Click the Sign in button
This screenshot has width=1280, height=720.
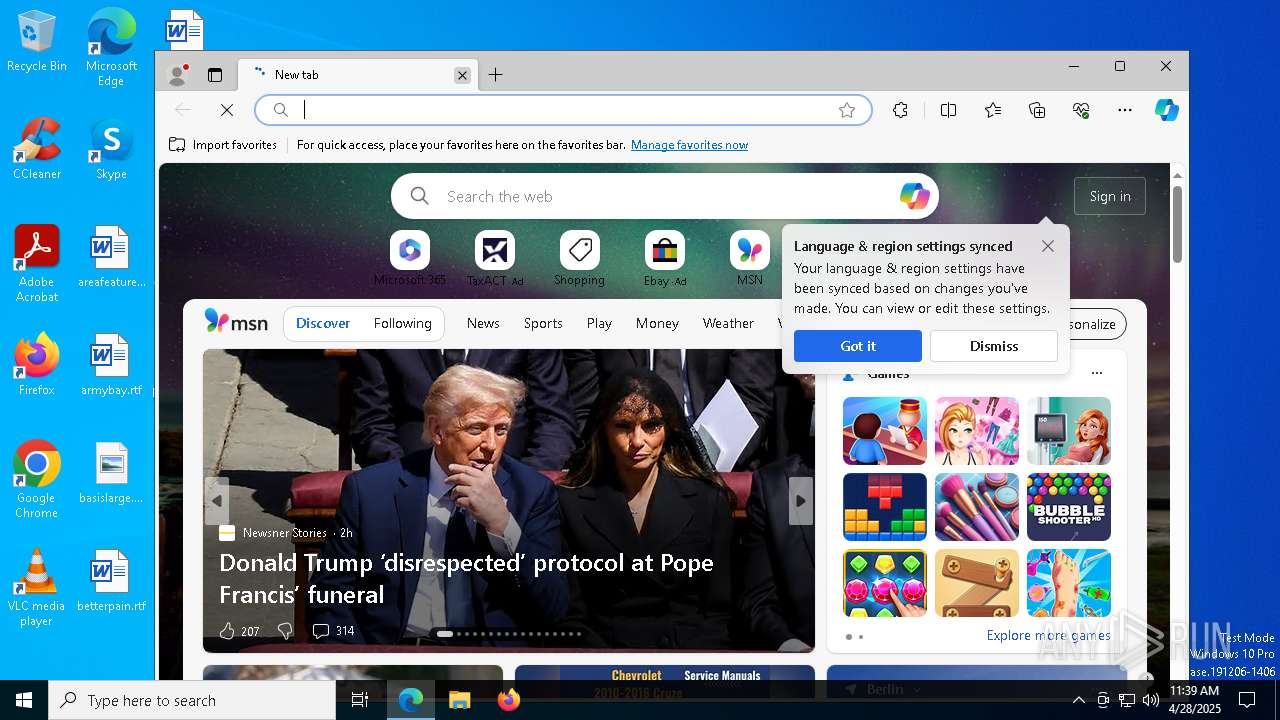coord(1110,196)
